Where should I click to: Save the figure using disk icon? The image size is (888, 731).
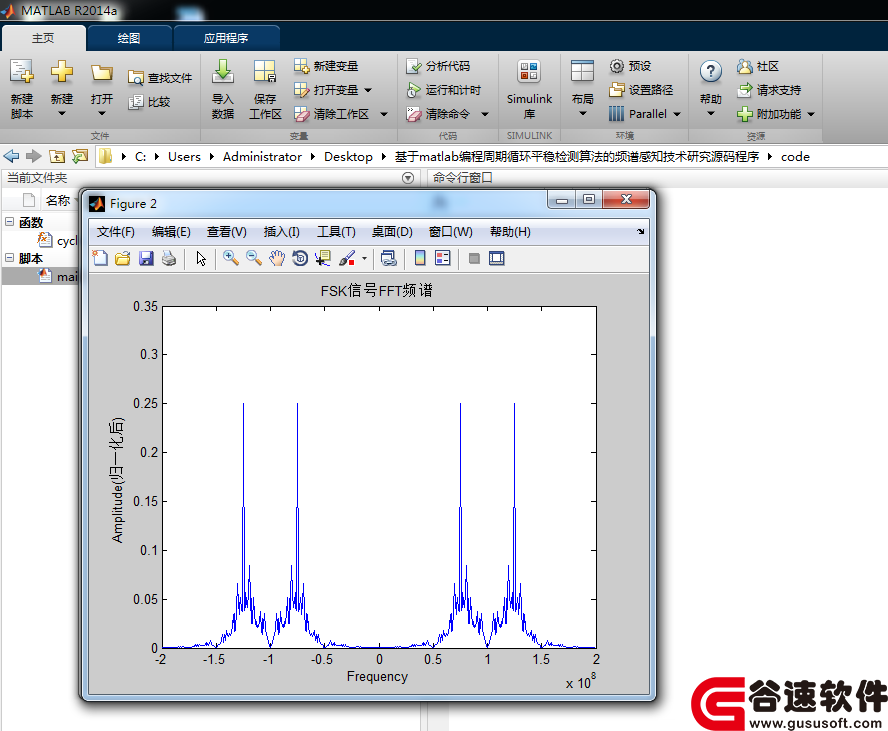click(x=146, y=258)
